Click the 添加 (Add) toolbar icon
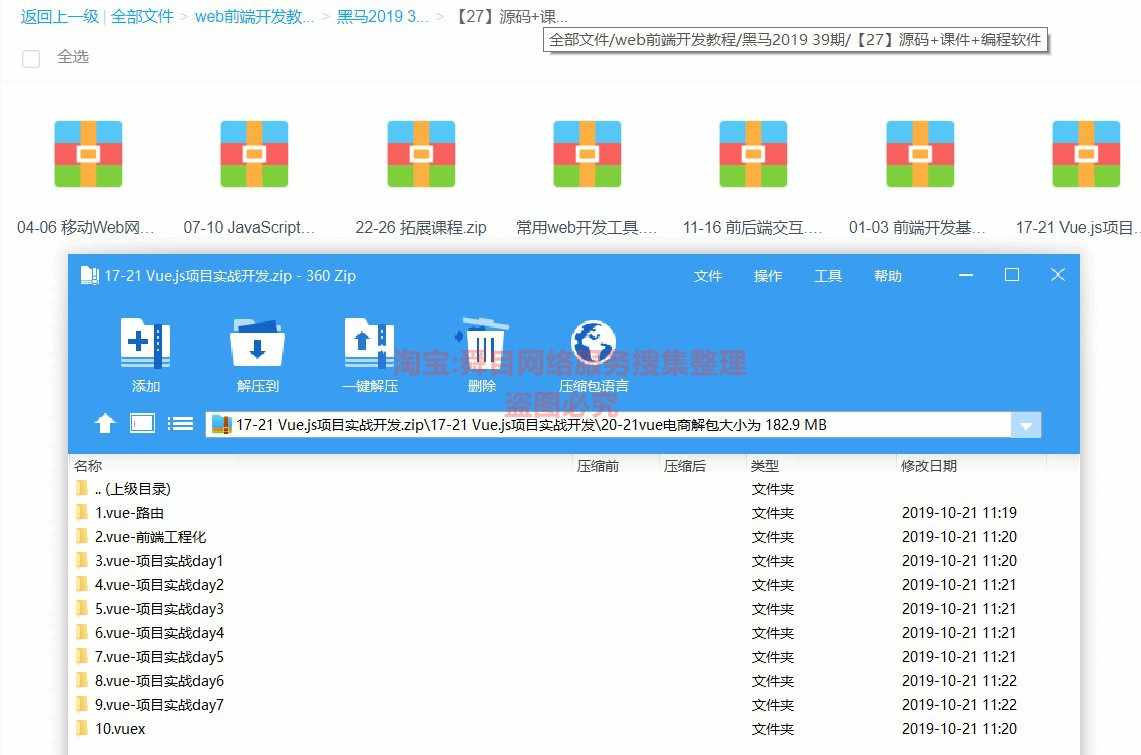The height and width of the screenshot is (755, 1141). (146, 343)
